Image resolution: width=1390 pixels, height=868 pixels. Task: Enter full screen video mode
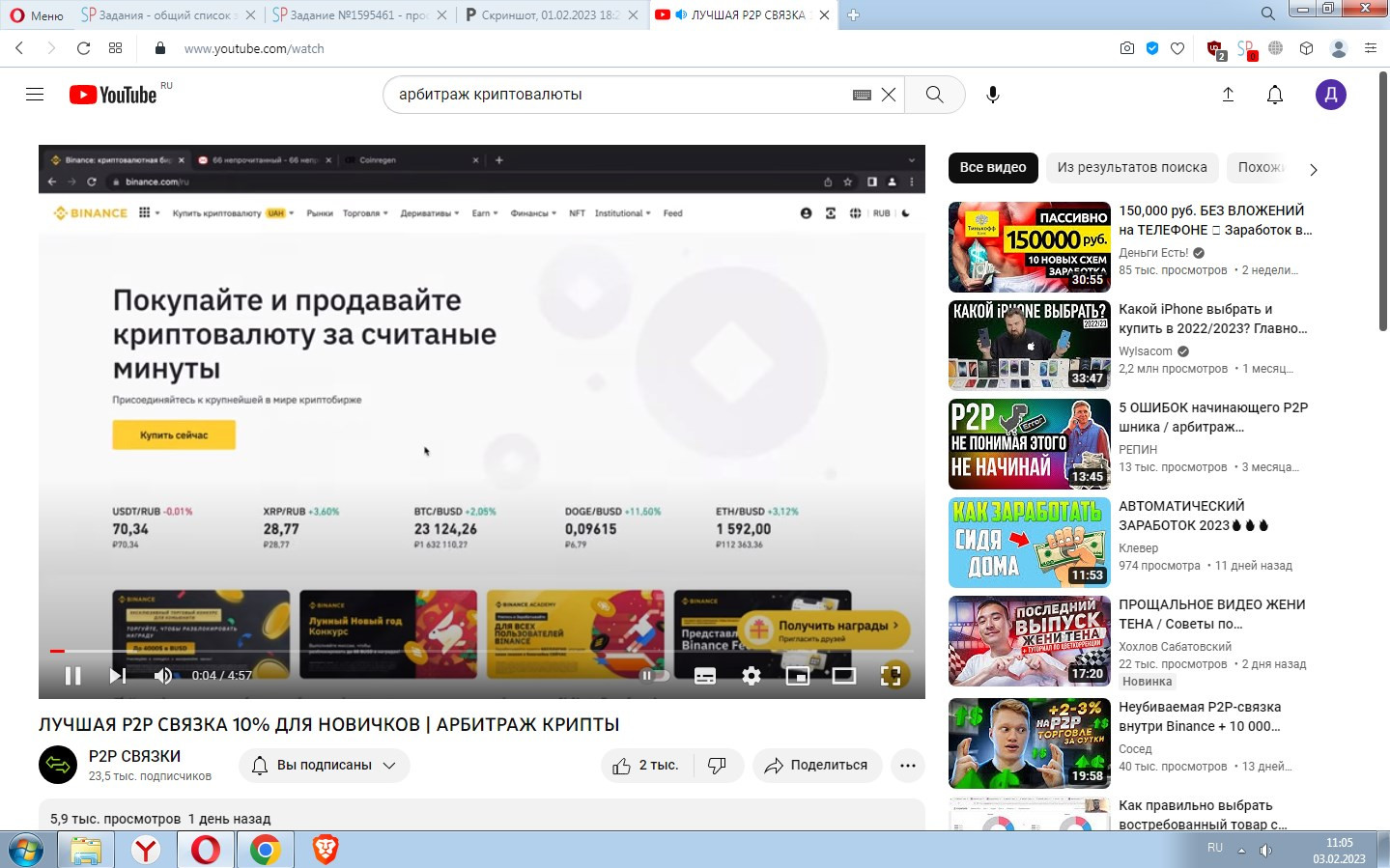891,676
